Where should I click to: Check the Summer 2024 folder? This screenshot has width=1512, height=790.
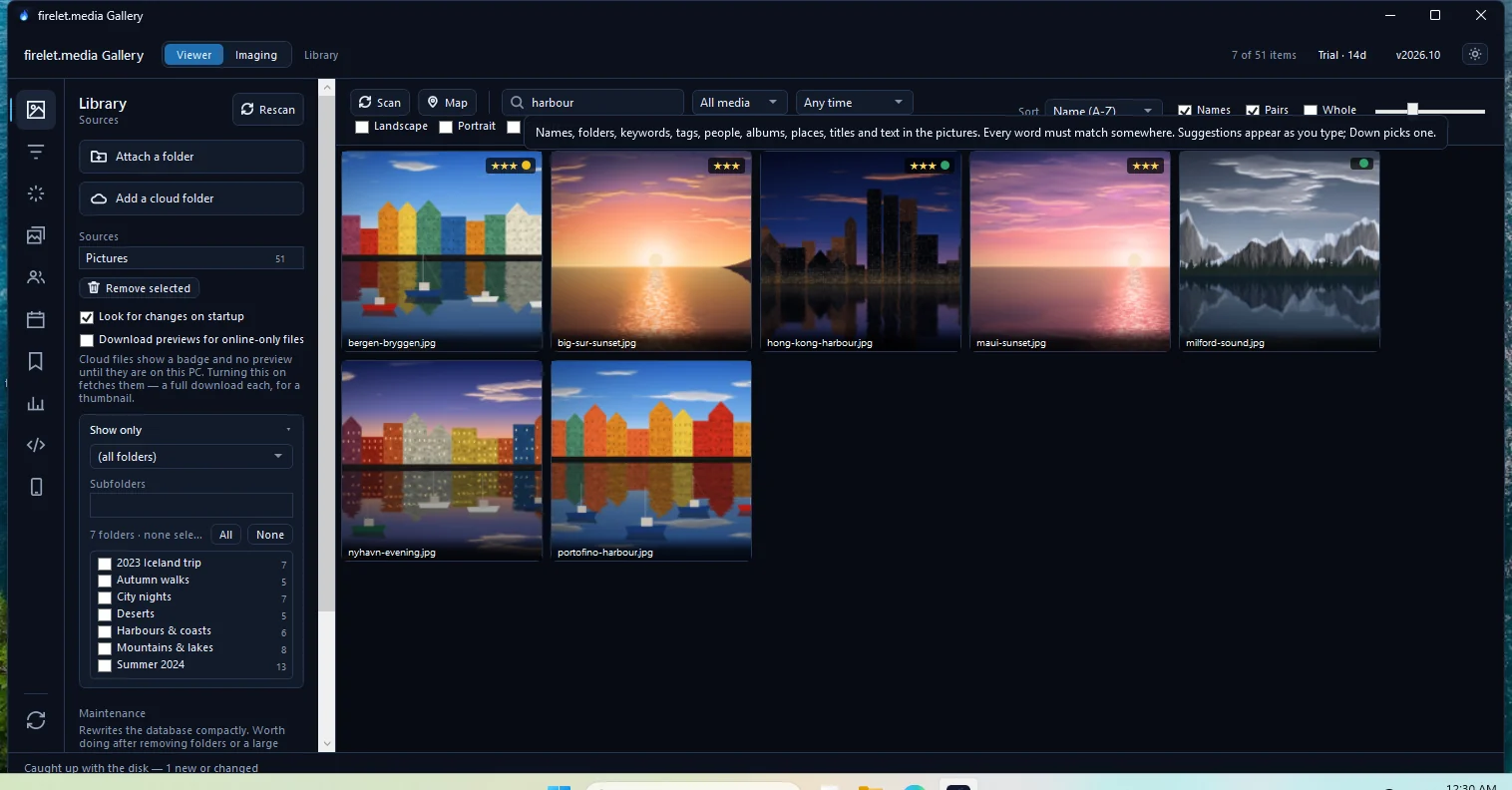point(105,665)
